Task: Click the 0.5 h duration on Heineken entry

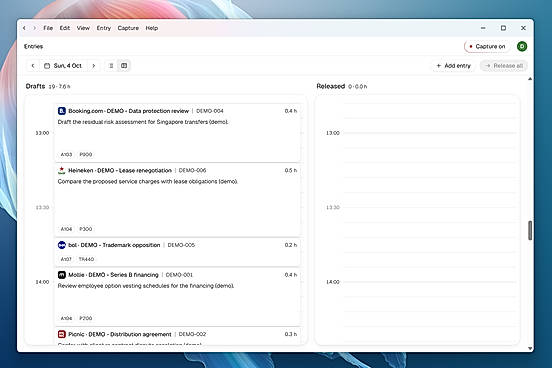Action: pos(291,170)
